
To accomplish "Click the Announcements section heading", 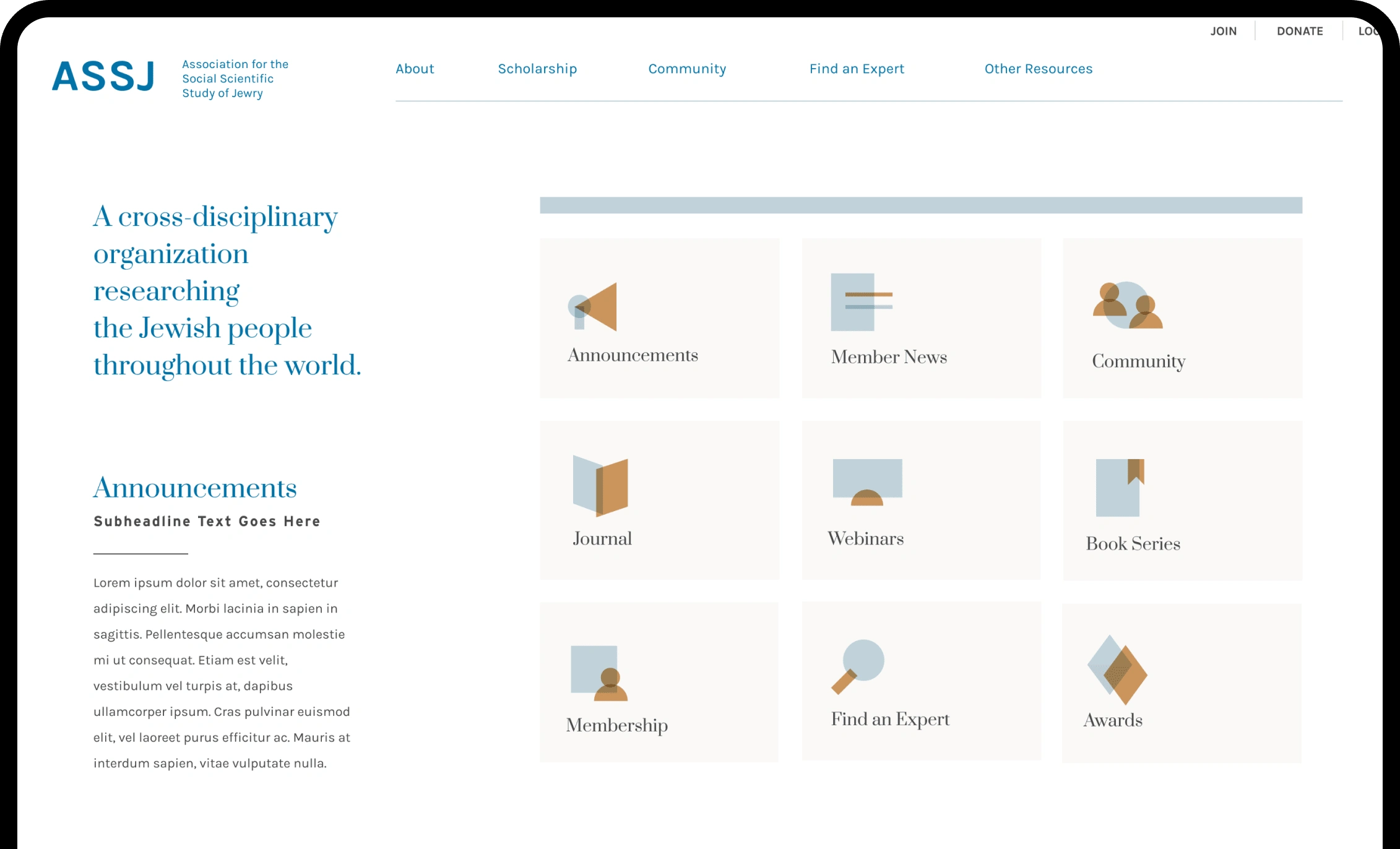I will (195, 488).
